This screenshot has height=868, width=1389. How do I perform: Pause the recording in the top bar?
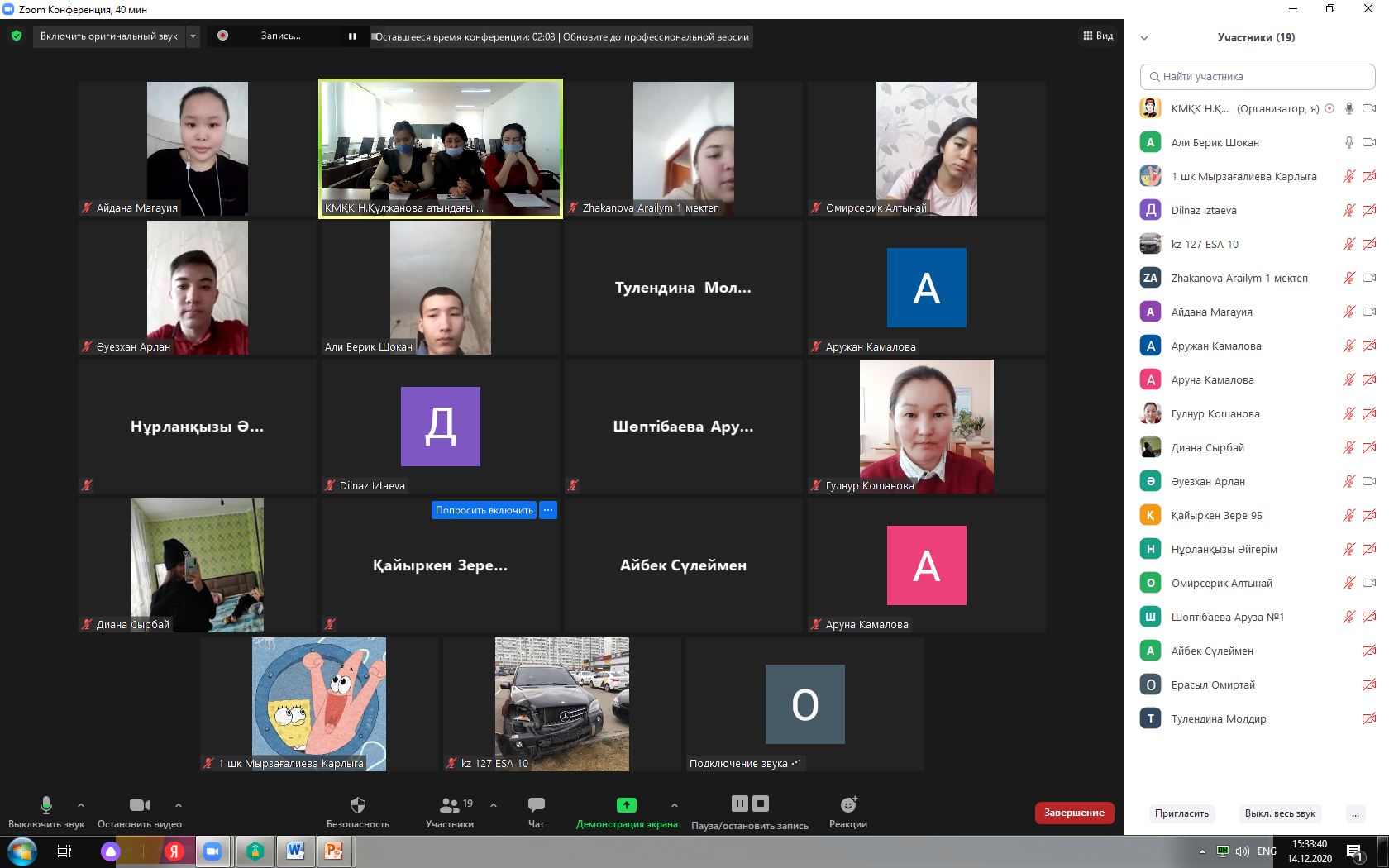(352, 36)
